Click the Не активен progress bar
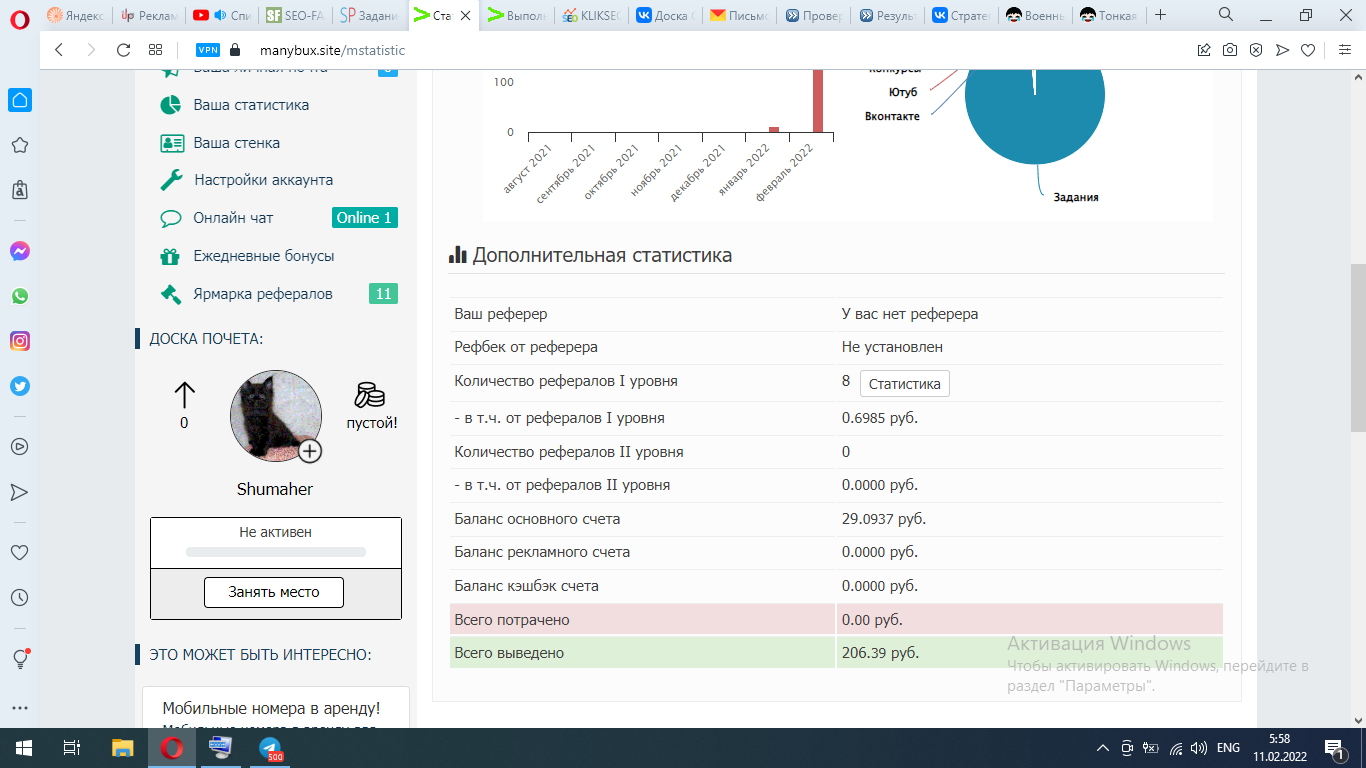 click(276, 552)
